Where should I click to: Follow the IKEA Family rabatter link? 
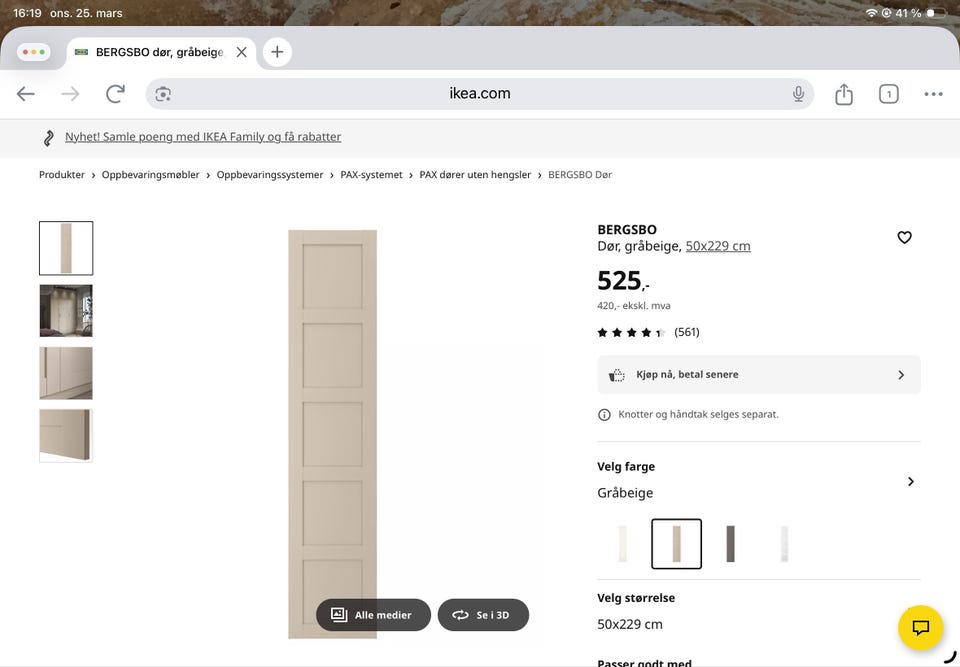coord(200,136)
